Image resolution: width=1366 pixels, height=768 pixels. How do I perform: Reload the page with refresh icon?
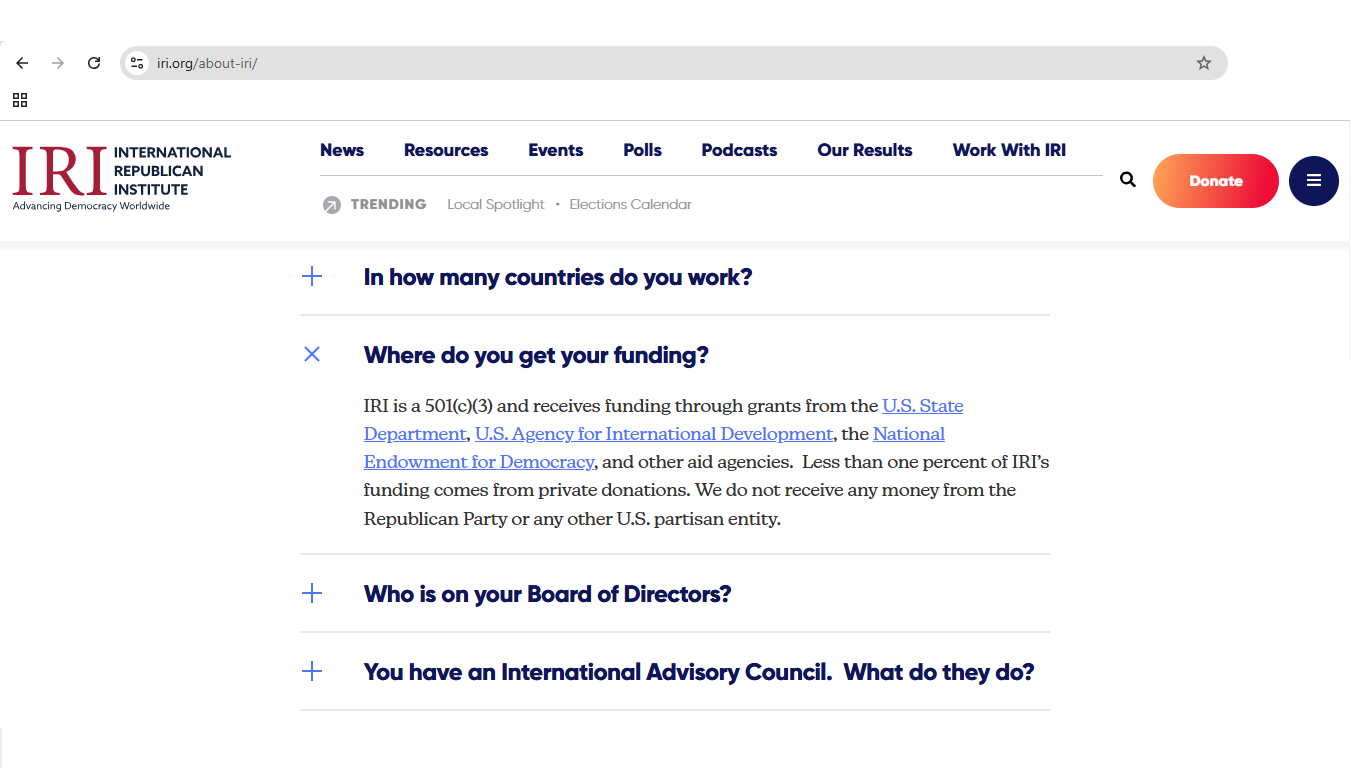94,63
